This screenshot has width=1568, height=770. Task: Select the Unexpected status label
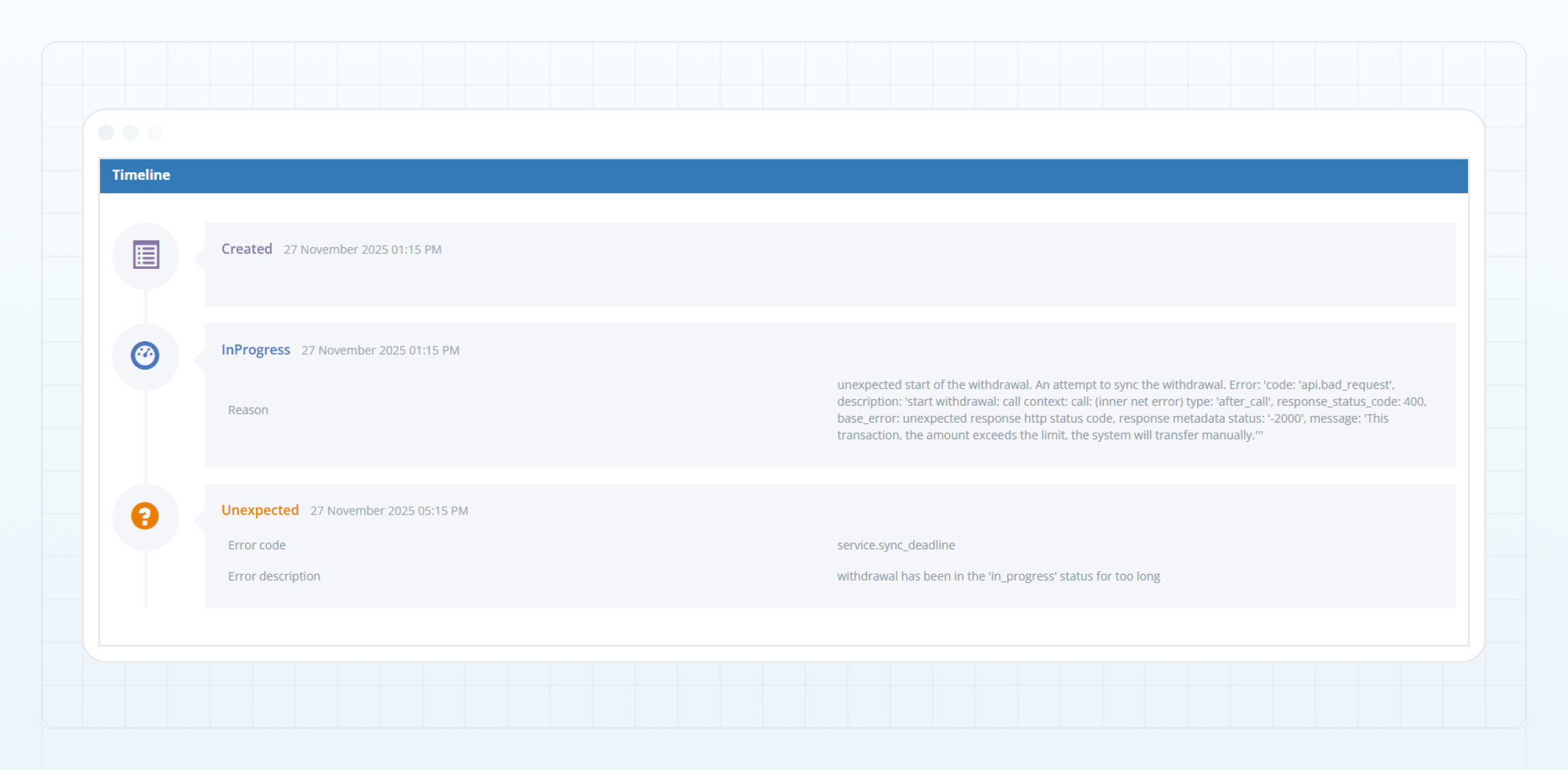click(260, 511)
